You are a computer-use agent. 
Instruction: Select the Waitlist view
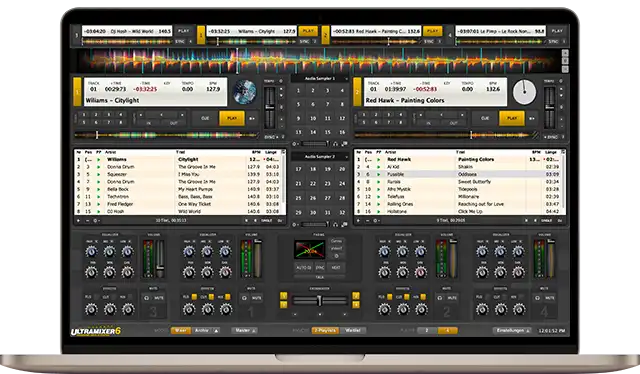[x=353, y=330]
